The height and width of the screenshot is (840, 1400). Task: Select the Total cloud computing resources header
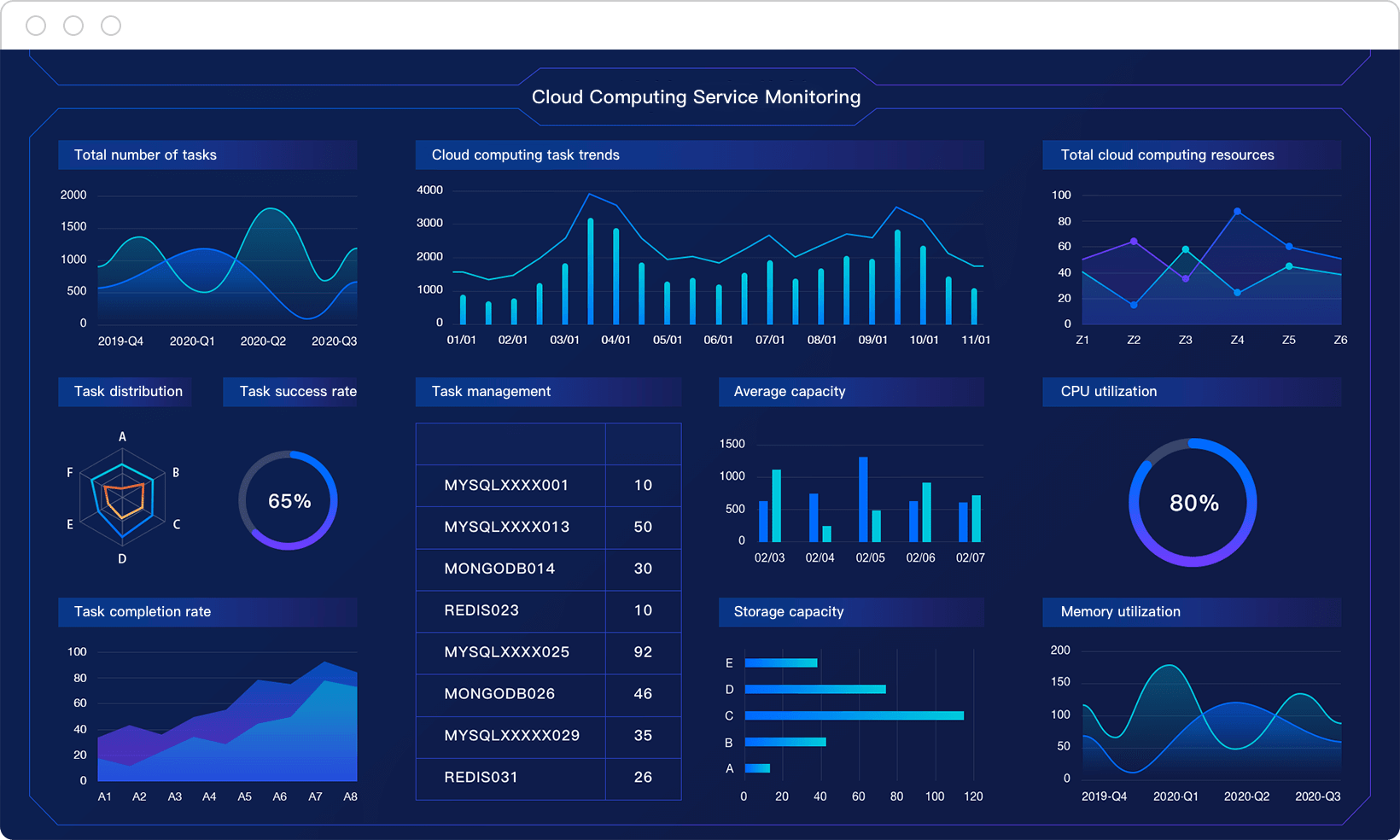point(1192,155)
